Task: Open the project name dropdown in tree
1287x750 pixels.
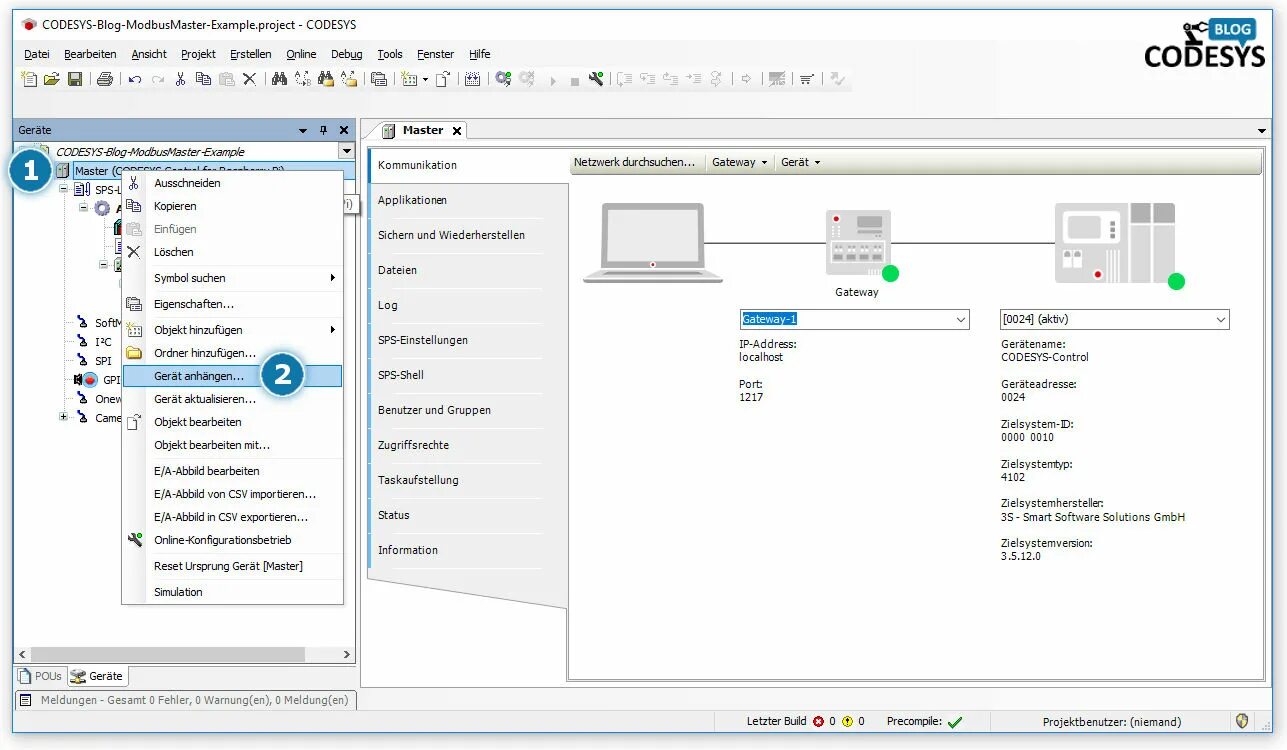Action: pos(346,151)
